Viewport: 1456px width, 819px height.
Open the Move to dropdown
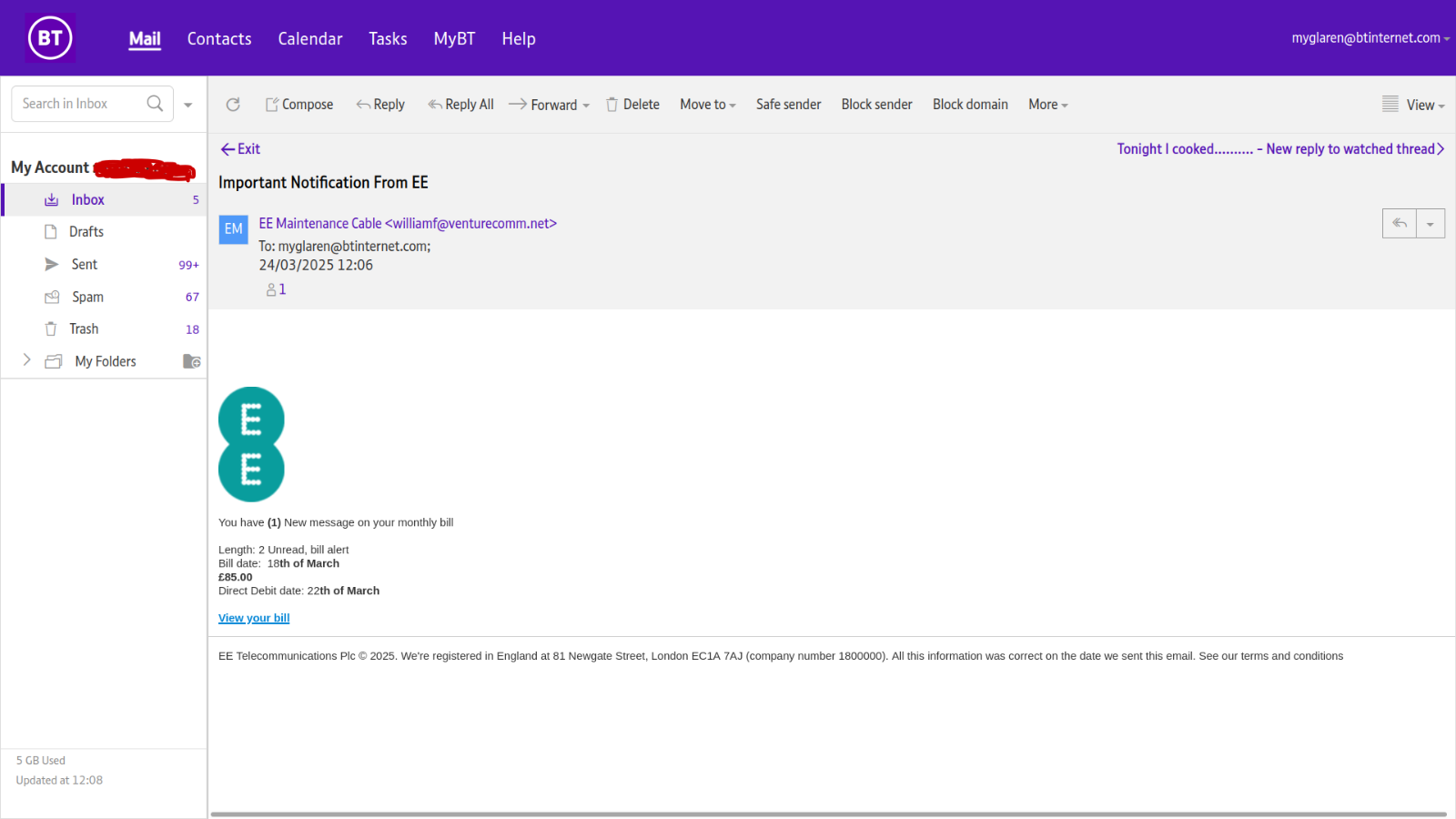[x=708, y=105]
